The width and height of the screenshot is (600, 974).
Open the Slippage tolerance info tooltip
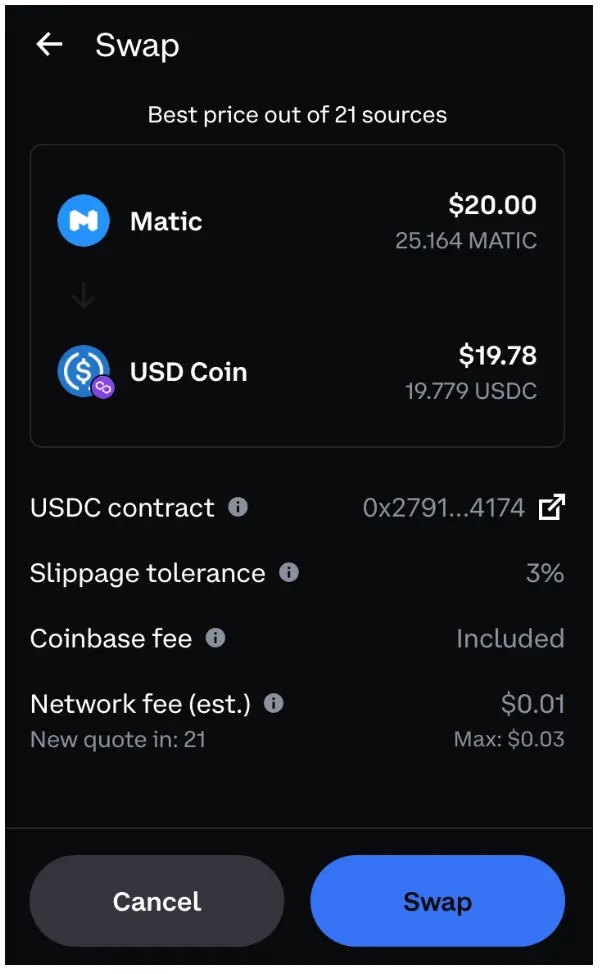pyautogui.click(x=288, y=572)
